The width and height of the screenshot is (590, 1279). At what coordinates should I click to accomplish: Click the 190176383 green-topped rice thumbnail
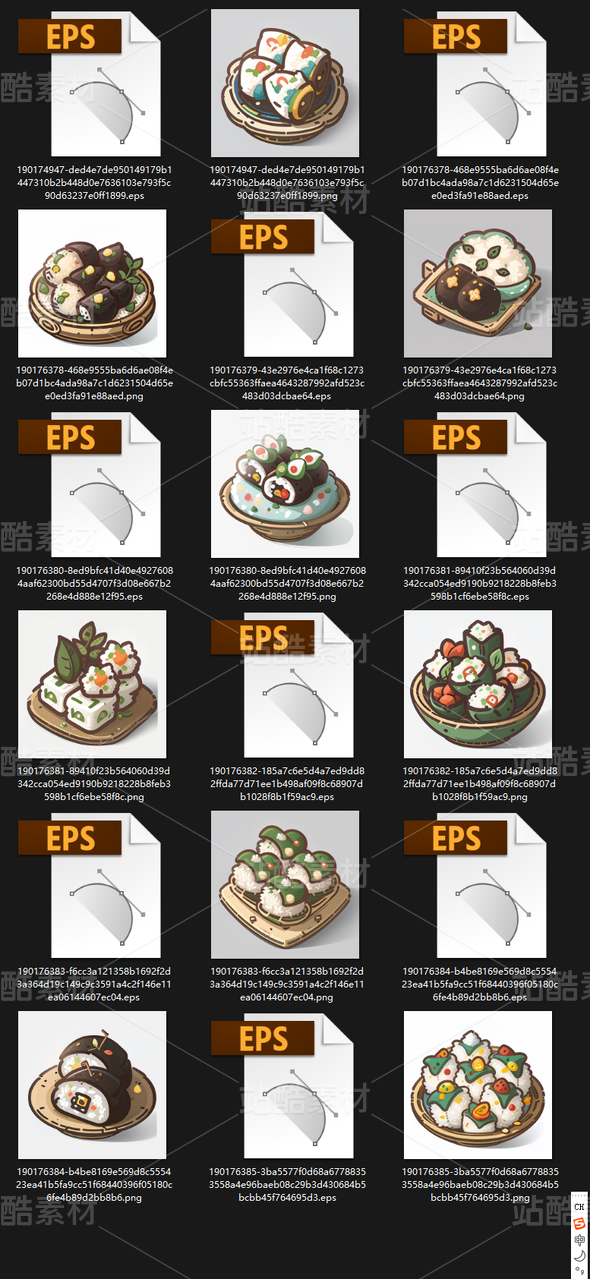click(x=285, y=884)
